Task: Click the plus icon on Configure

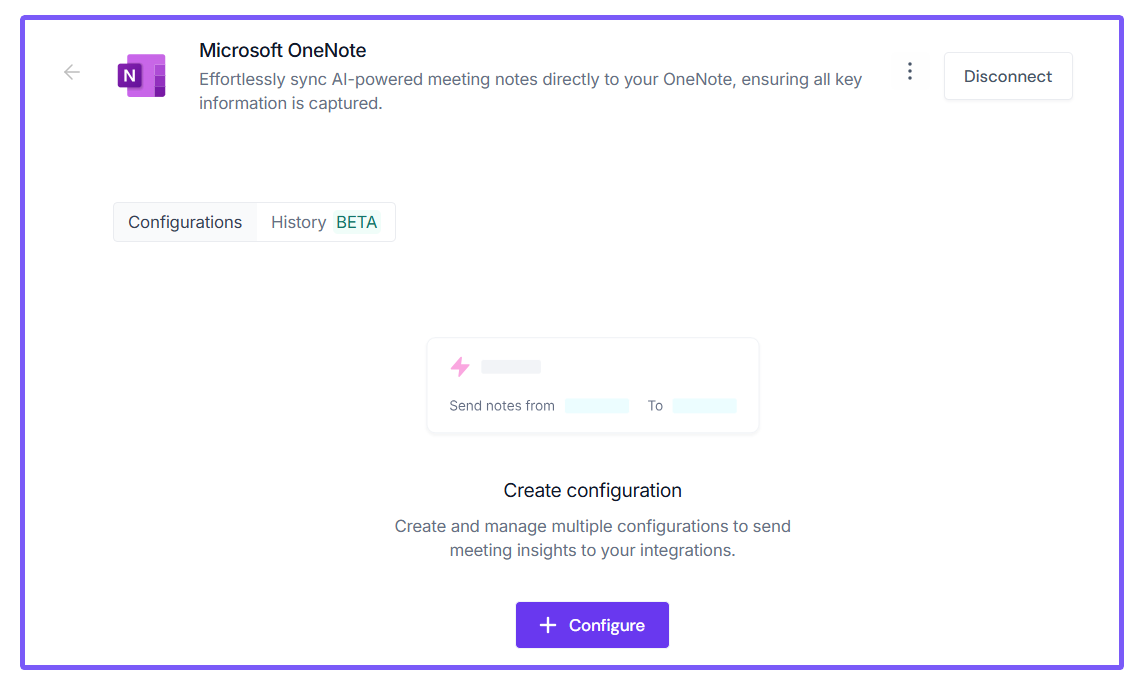Action: [x=547, y=625]
